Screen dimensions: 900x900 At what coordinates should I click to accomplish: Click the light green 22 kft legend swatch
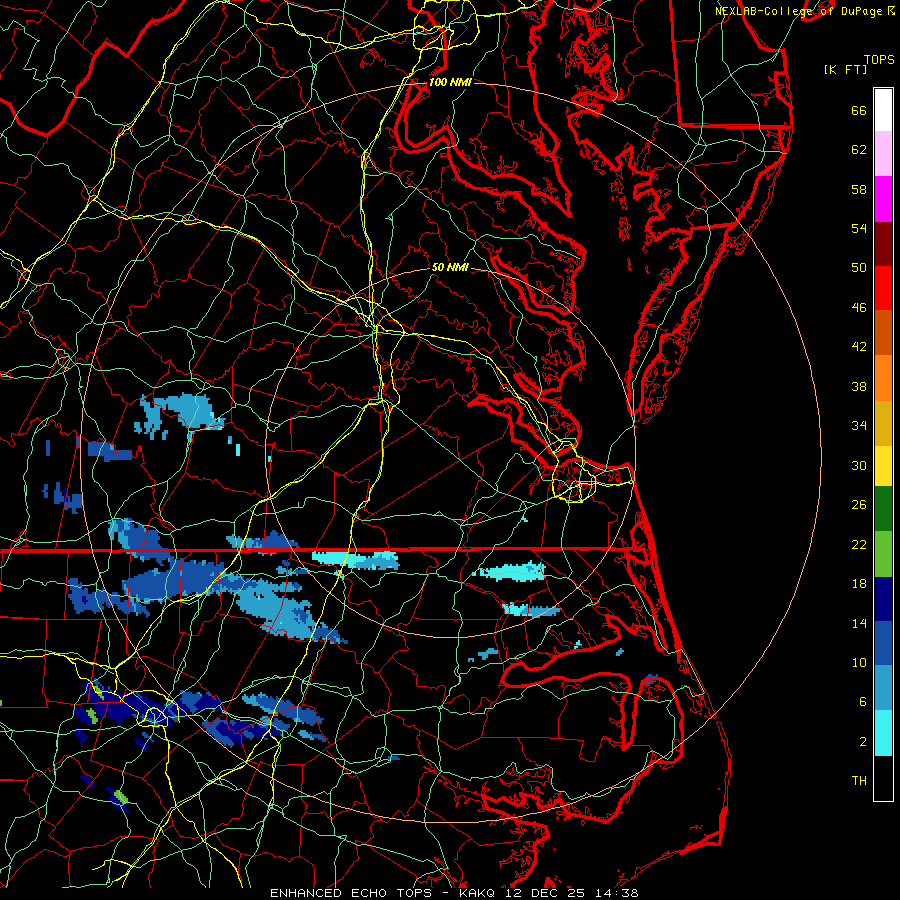point(883,554)
